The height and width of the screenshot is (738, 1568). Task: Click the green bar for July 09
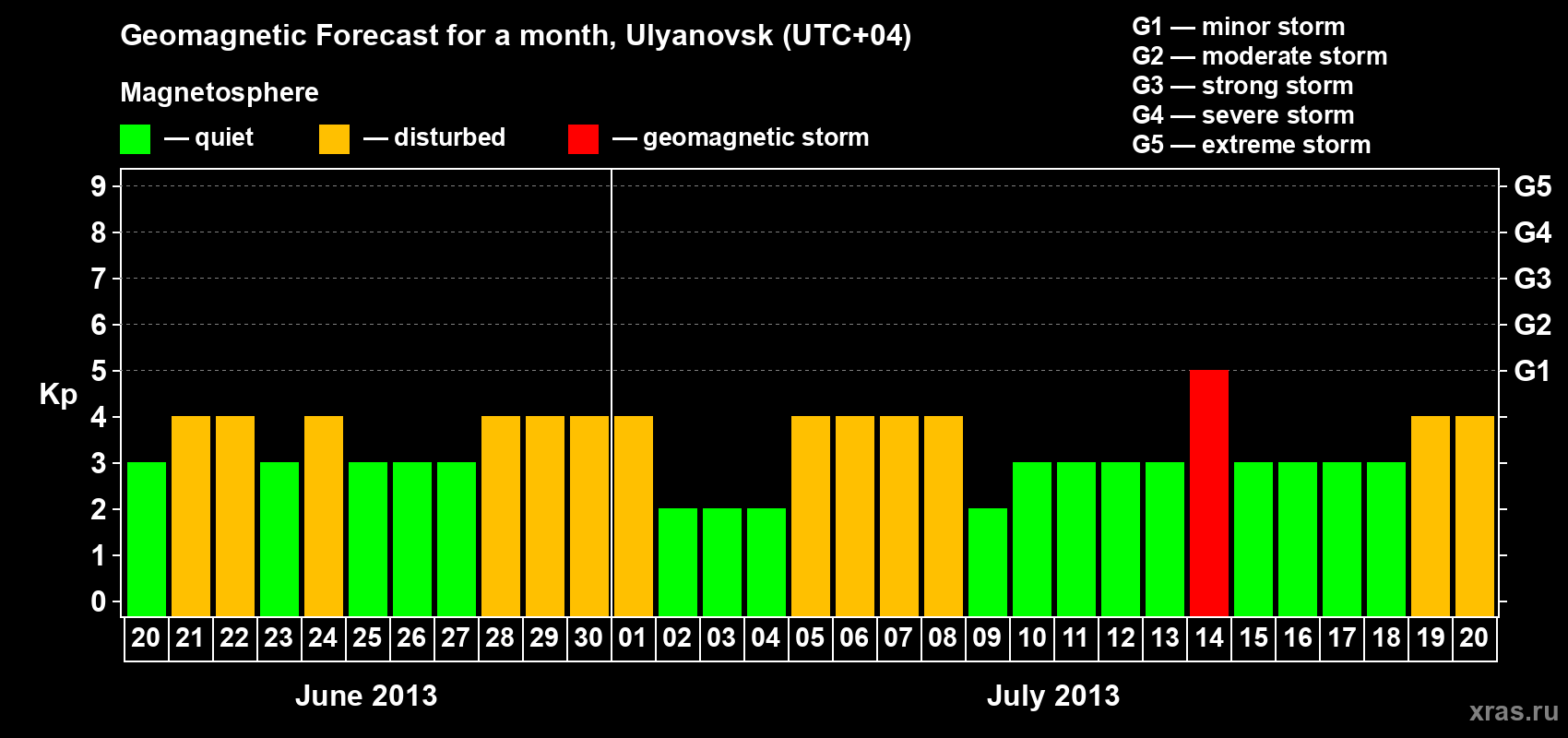point(988,562)
